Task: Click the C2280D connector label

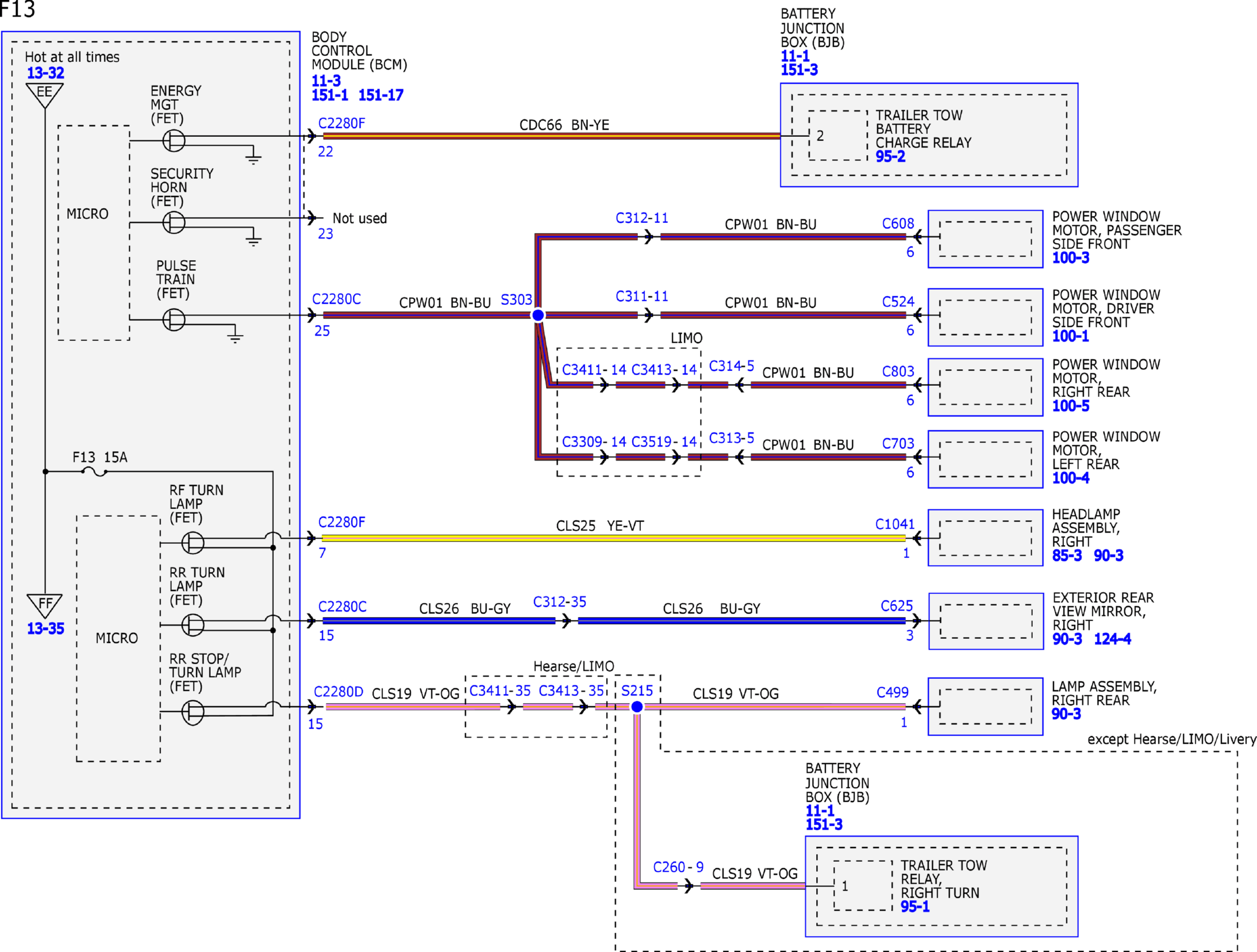Action: tap(338, 691)
